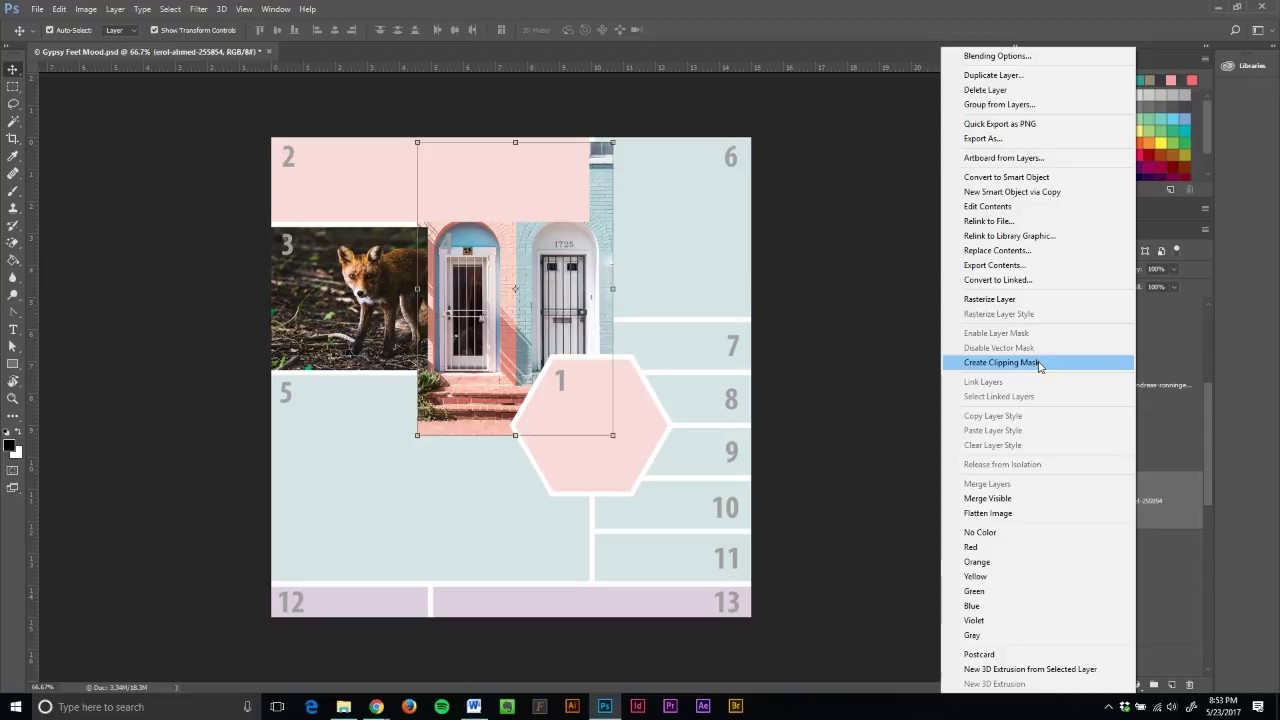Select the Blur tool

click(13, 277)
